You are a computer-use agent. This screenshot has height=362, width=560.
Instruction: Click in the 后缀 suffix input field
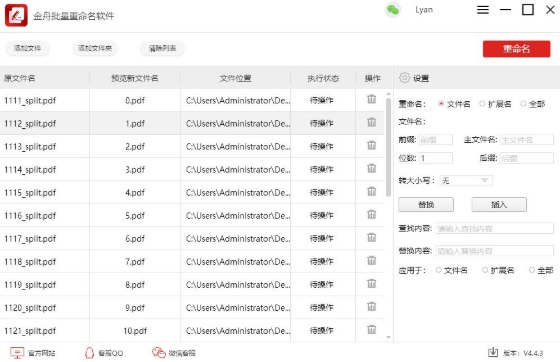[527, 158]
